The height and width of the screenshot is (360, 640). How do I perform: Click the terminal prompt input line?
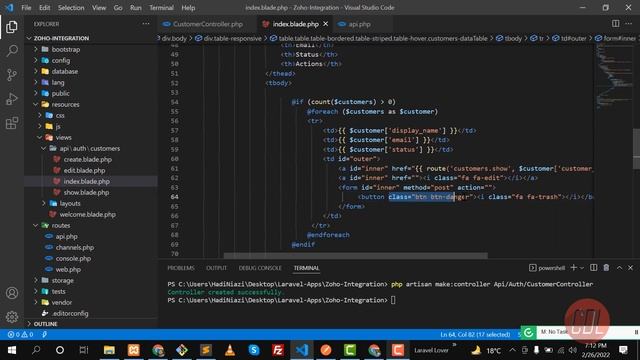coord(282,300)
